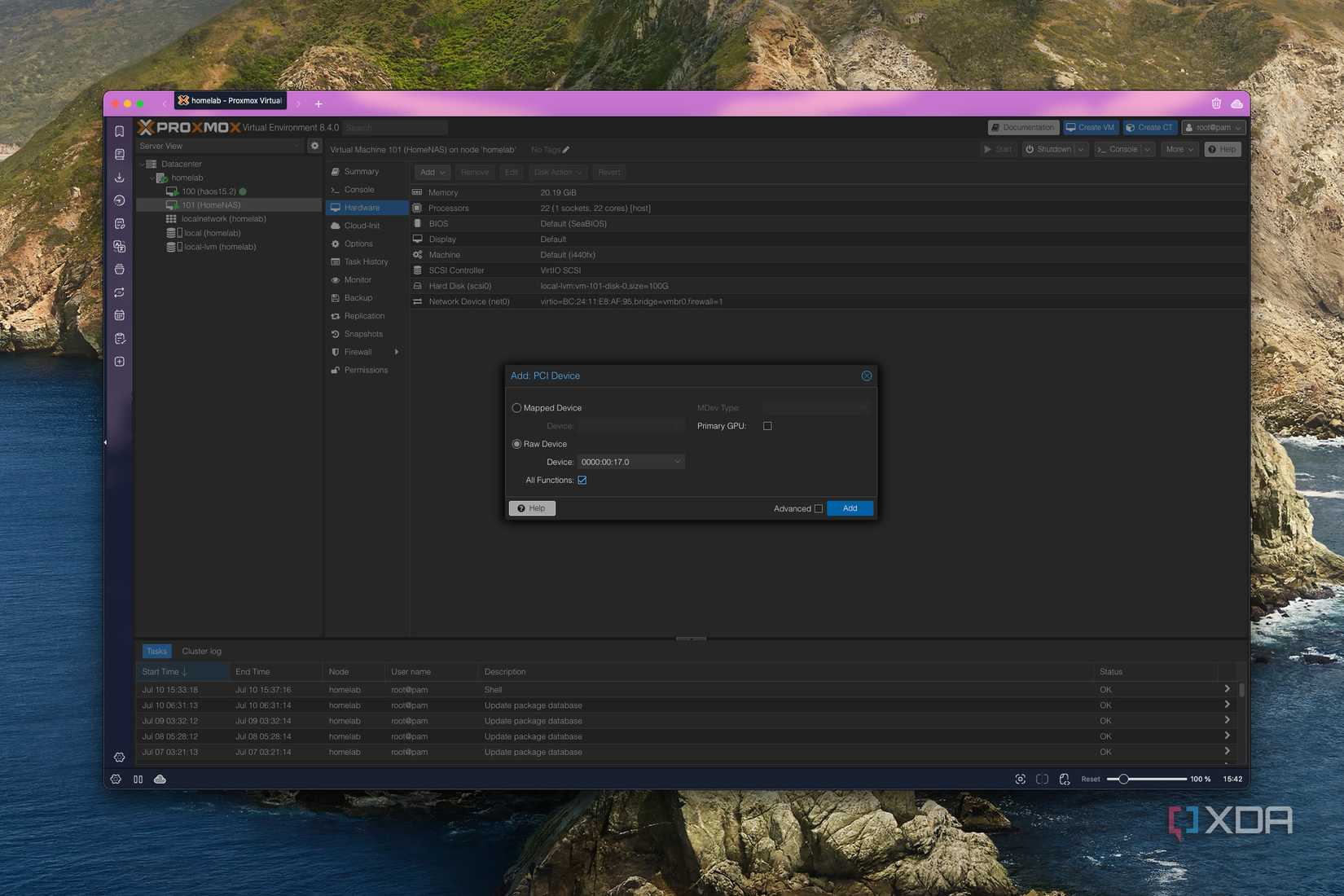The width and height of the screenshot is (1344, 896).
Task: Adjust the page zoom slider
Action: point(1123,780)
